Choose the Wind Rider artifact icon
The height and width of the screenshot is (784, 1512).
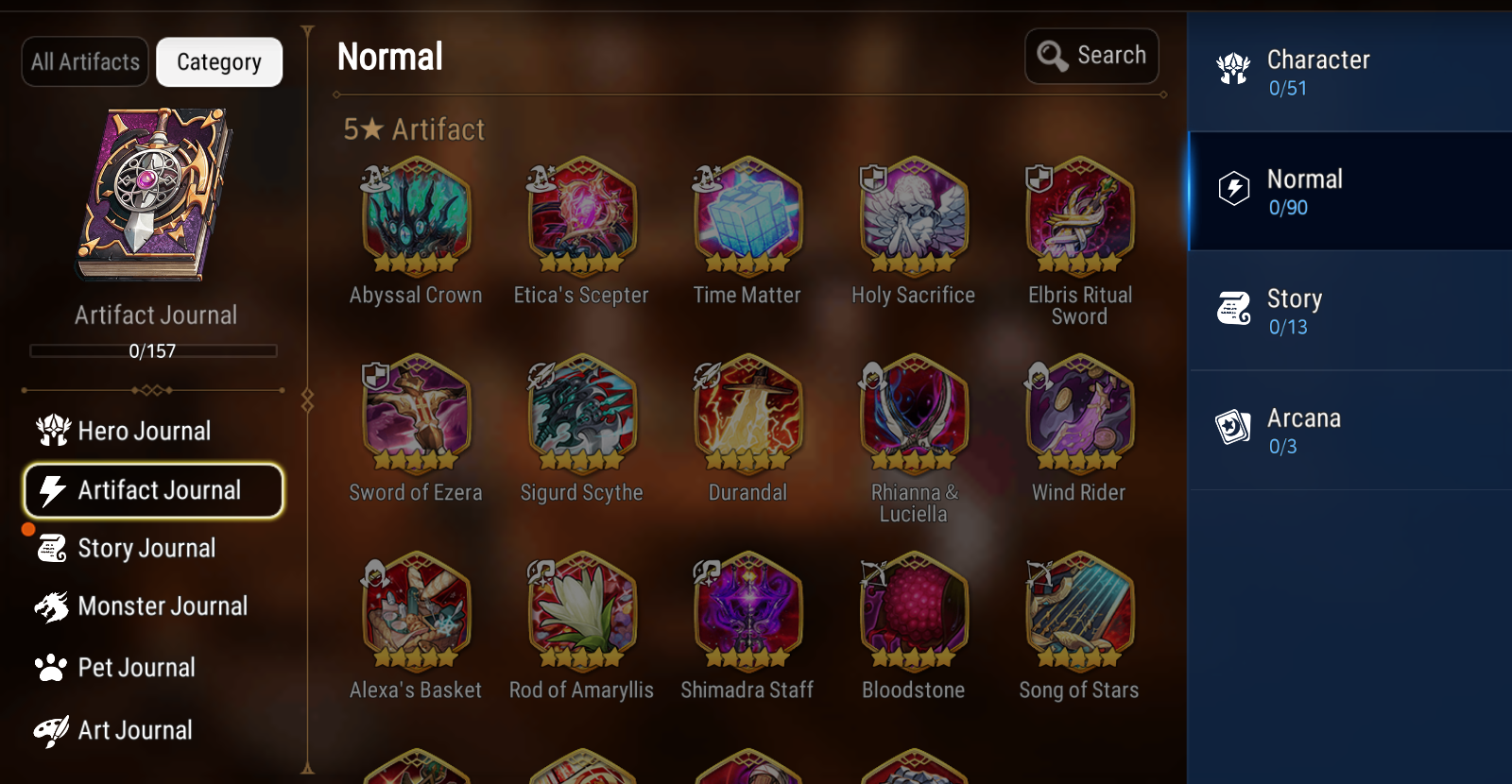(x=1079, y=414)
